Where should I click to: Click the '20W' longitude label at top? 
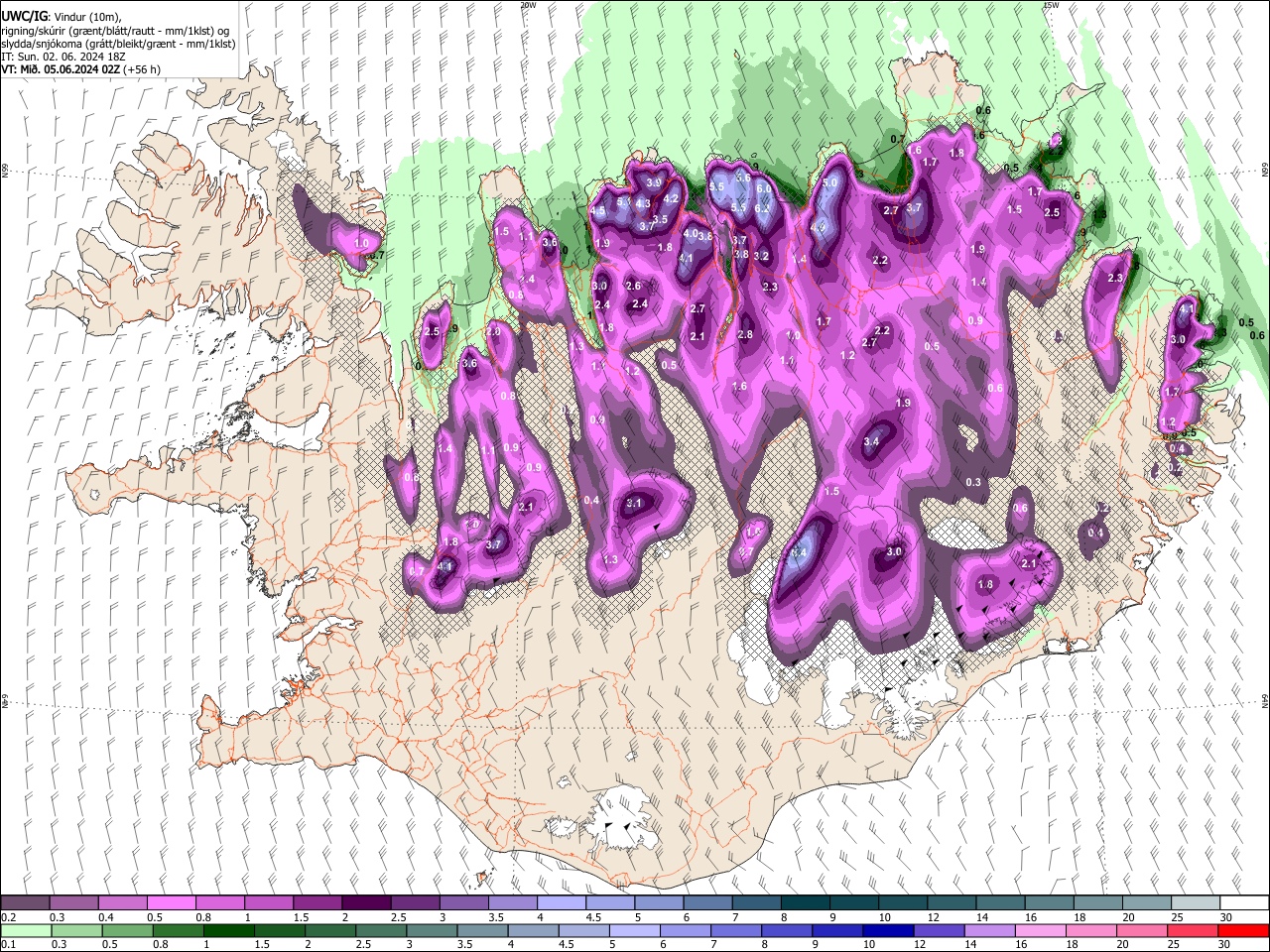tap(528, 5)
